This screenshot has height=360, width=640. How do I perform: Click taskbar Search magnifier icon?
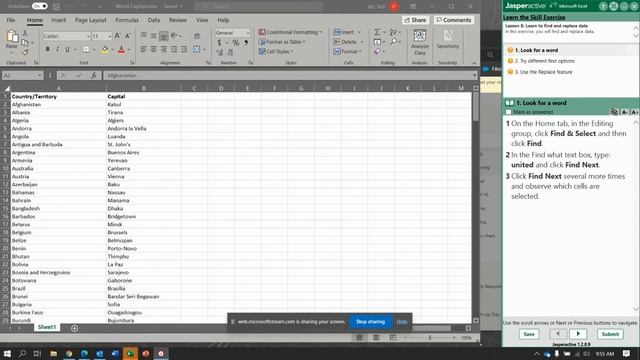tap(22, 353)
